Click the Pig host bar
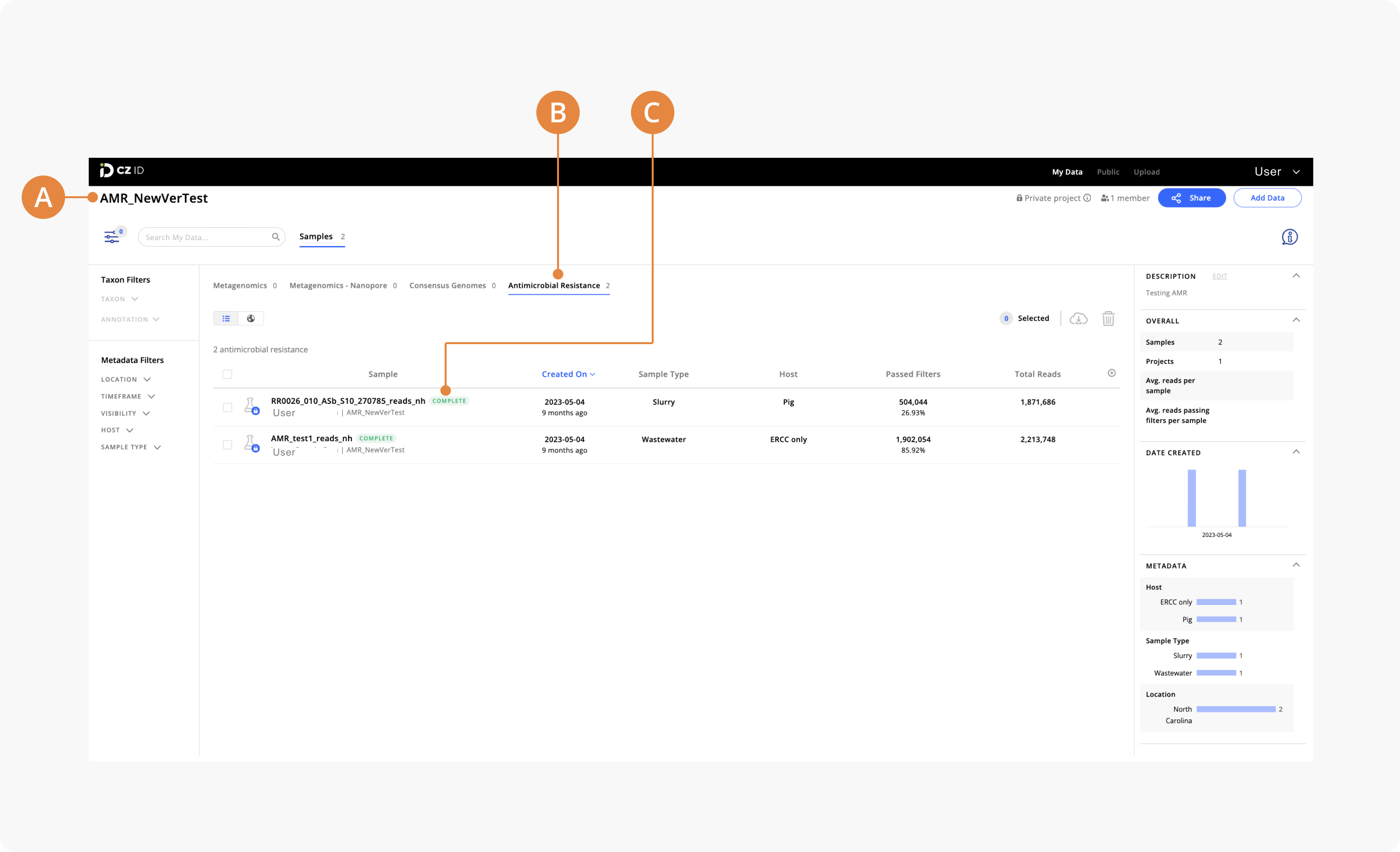This screenshot has width=1400, height=852. [x=1216, y=619]
